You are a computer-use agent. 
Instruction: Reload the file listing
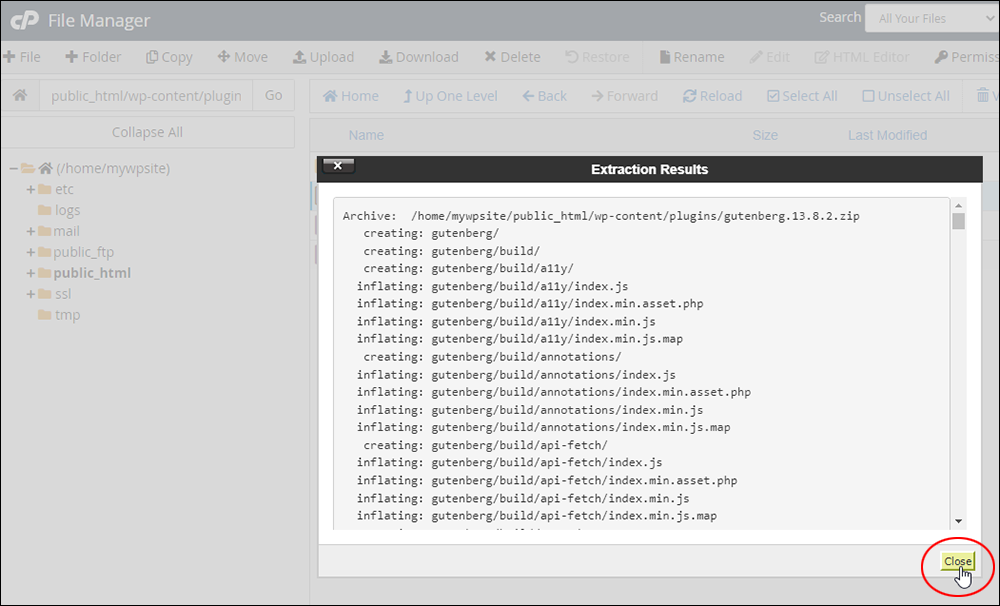tap(712, 96)
